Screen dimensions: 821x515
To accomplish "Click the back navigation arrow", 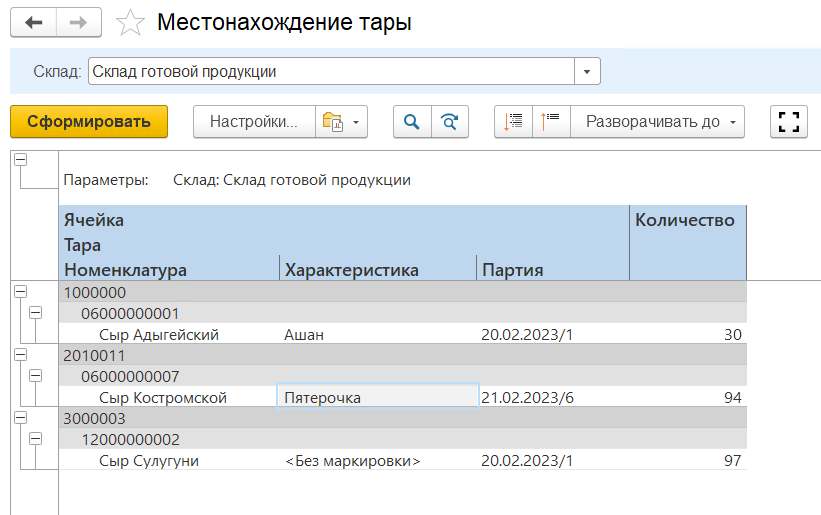I will (33, 23).
